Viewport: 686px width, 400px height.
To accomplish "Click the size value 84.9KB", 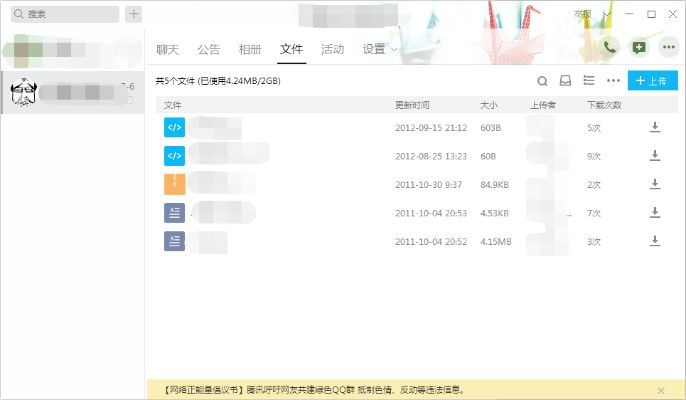I will tap(494, 185).
